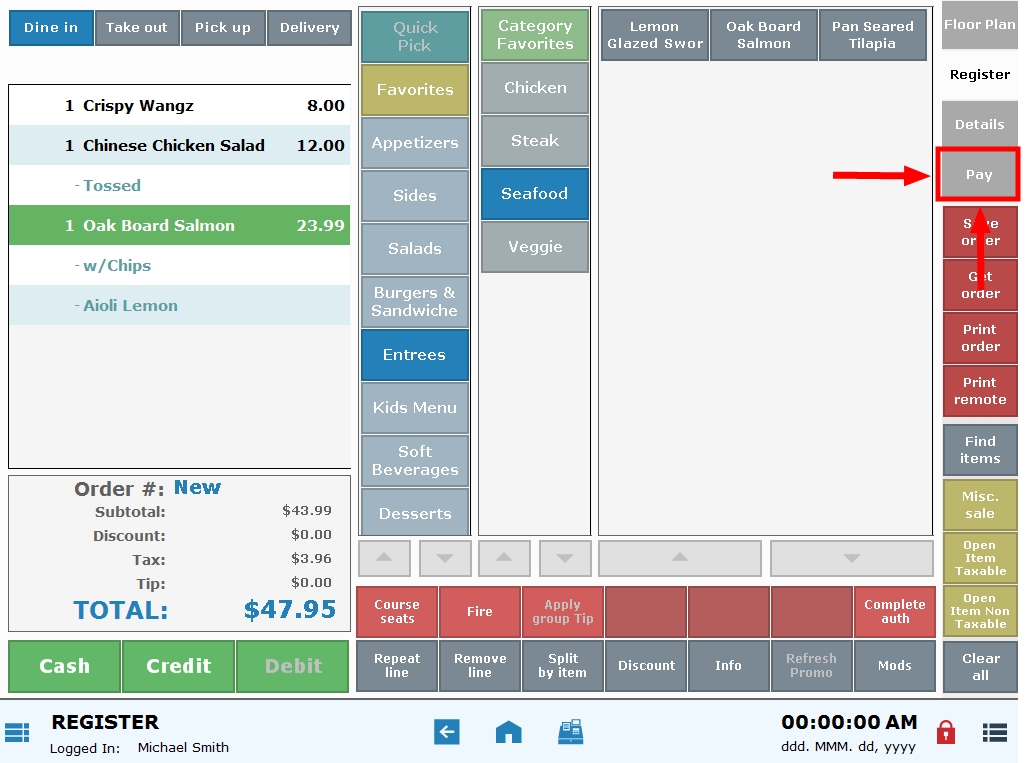Click the Info button
1035x763 pixels.
click(729, 666)
